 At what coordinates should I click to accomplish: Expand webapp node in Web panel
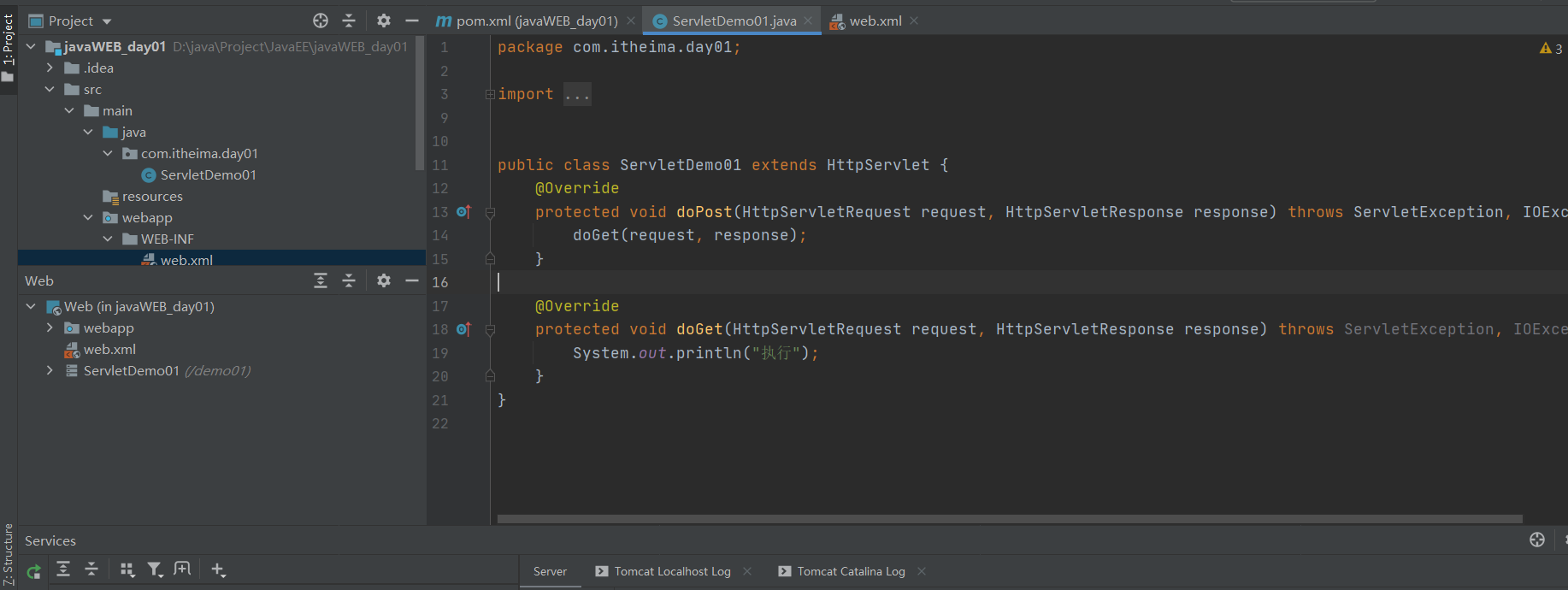click(x=50, y=327)
